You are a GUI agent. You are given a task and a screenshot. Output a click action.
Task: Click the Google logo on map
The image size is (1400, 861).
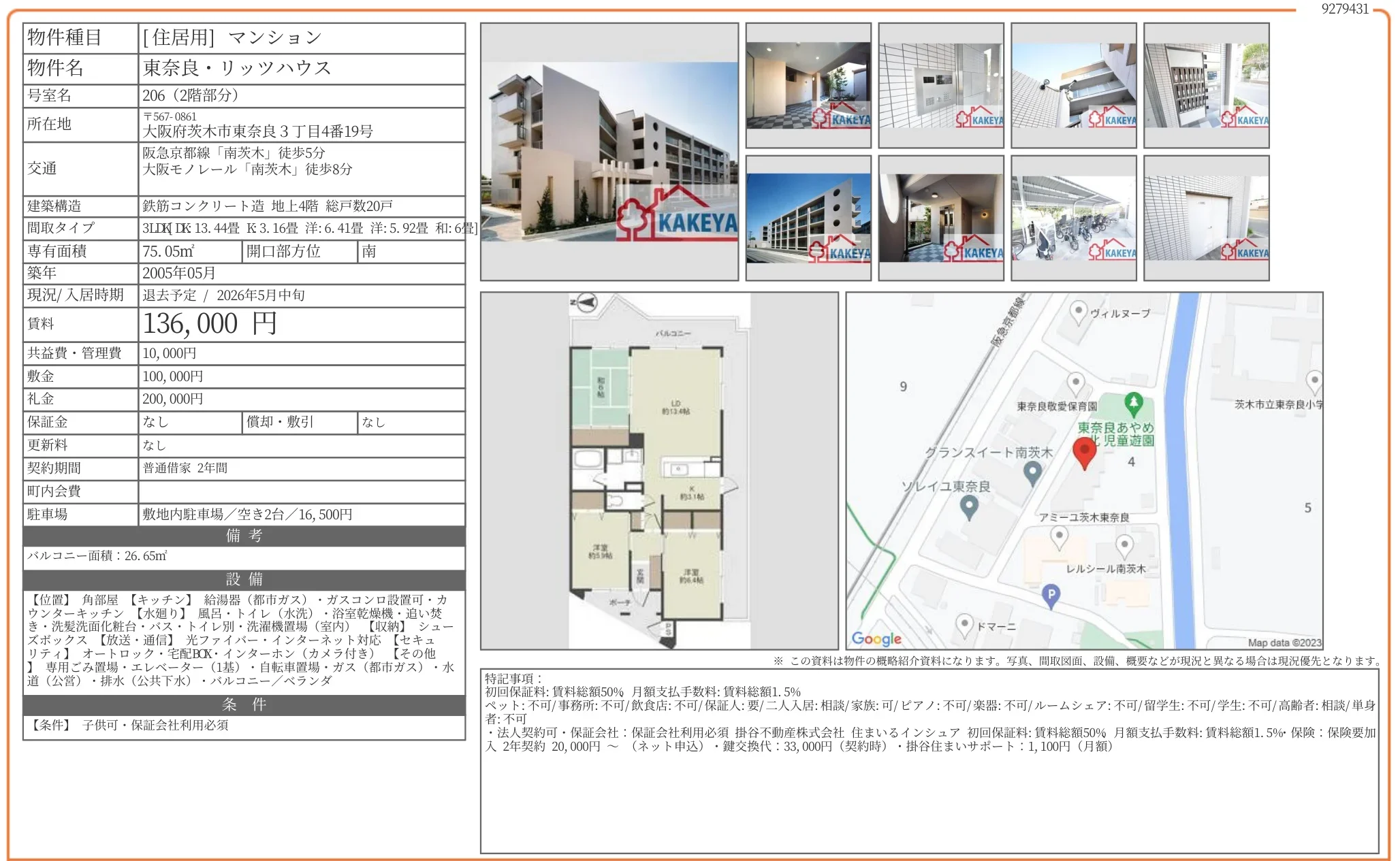tap(876, 638)
